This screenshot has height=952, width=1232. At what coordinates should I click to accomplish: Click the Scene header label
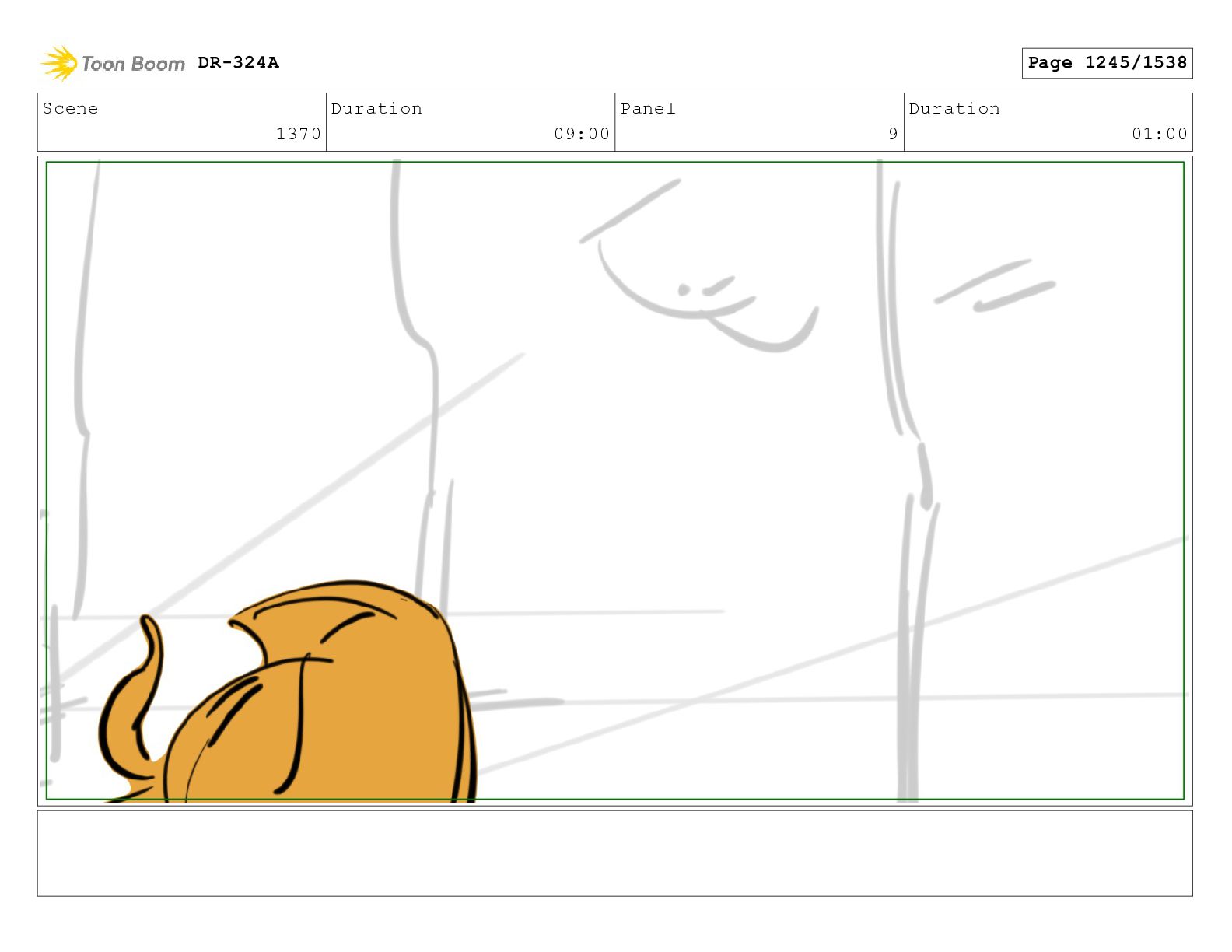tap(70, 108)
